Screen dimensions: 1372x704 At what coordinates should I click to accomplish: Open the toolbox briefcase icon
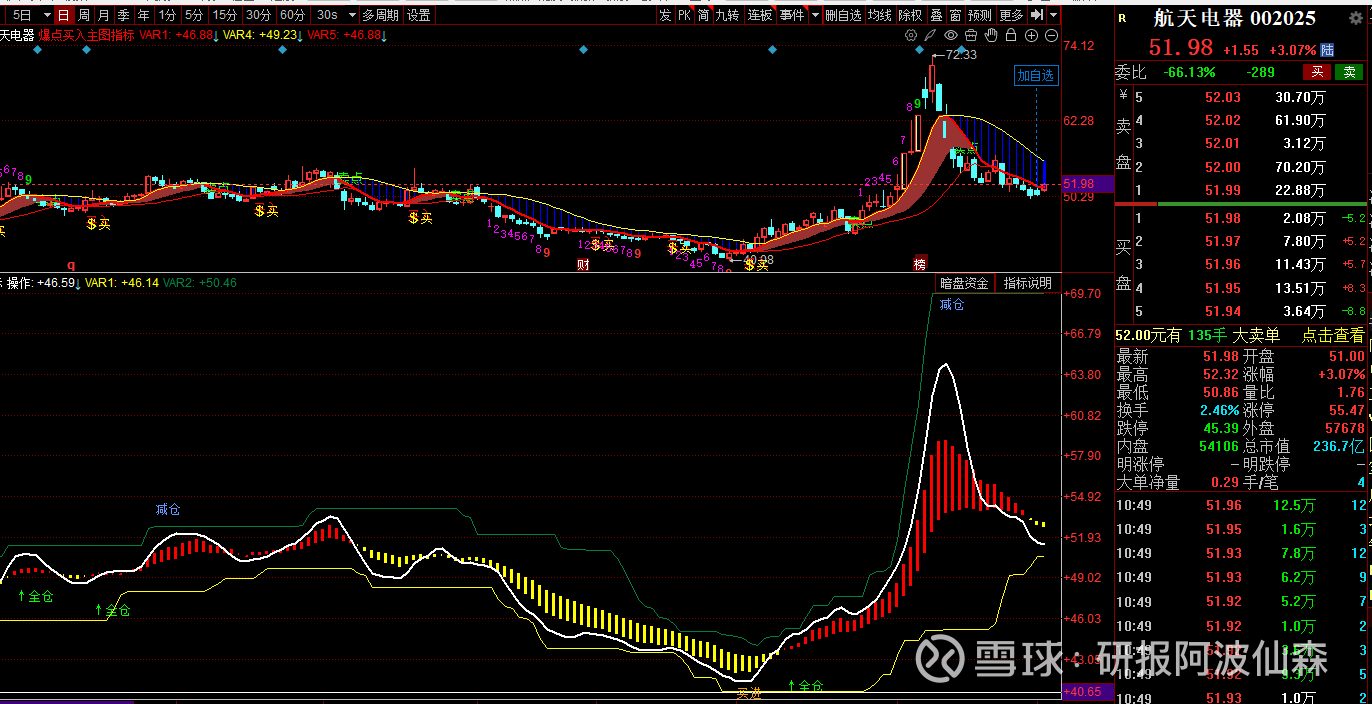pyautogui.click(x=971, y=36)
